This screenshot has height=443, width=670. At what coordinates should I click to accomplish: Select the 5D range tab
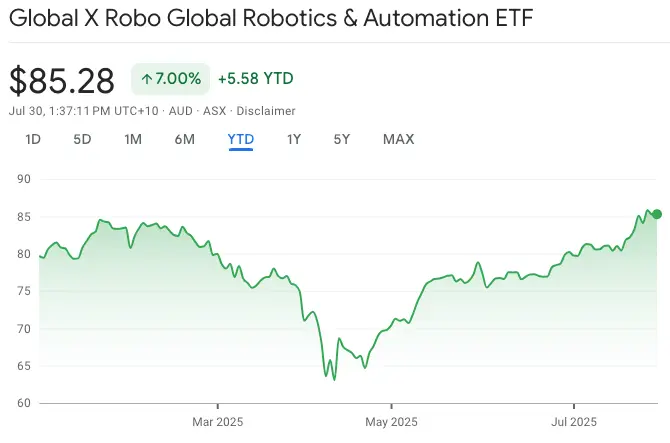click(x=82, y=139)
